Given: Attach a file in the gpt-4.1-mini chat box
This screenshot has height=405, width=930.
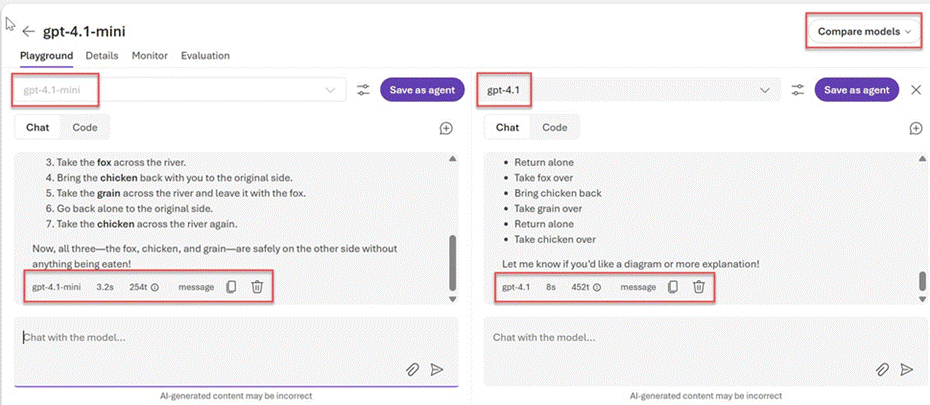Looking at the screenshot, I should click(x=412, y=370).
